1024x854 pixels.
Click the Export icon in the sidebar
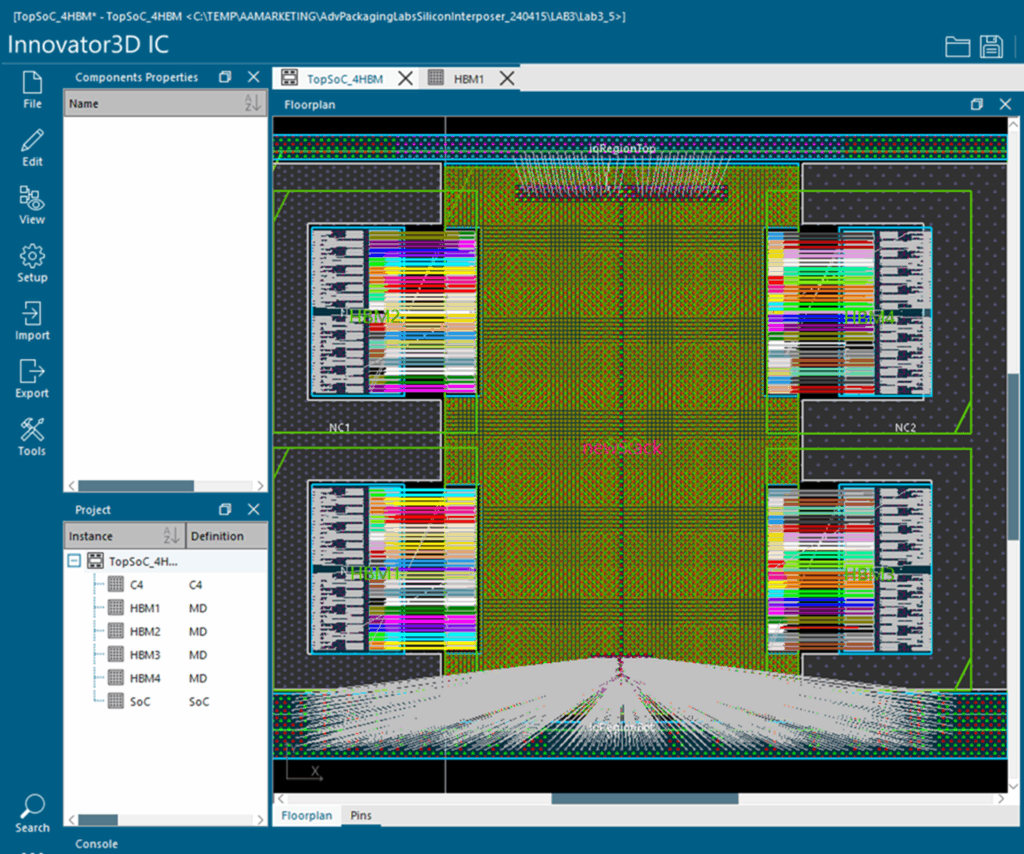point(31,378)
